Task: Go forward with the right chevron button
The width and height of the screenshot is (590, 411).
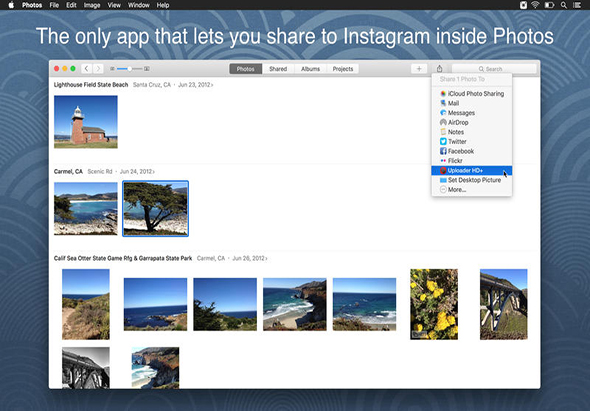Action: pos(98,68)
